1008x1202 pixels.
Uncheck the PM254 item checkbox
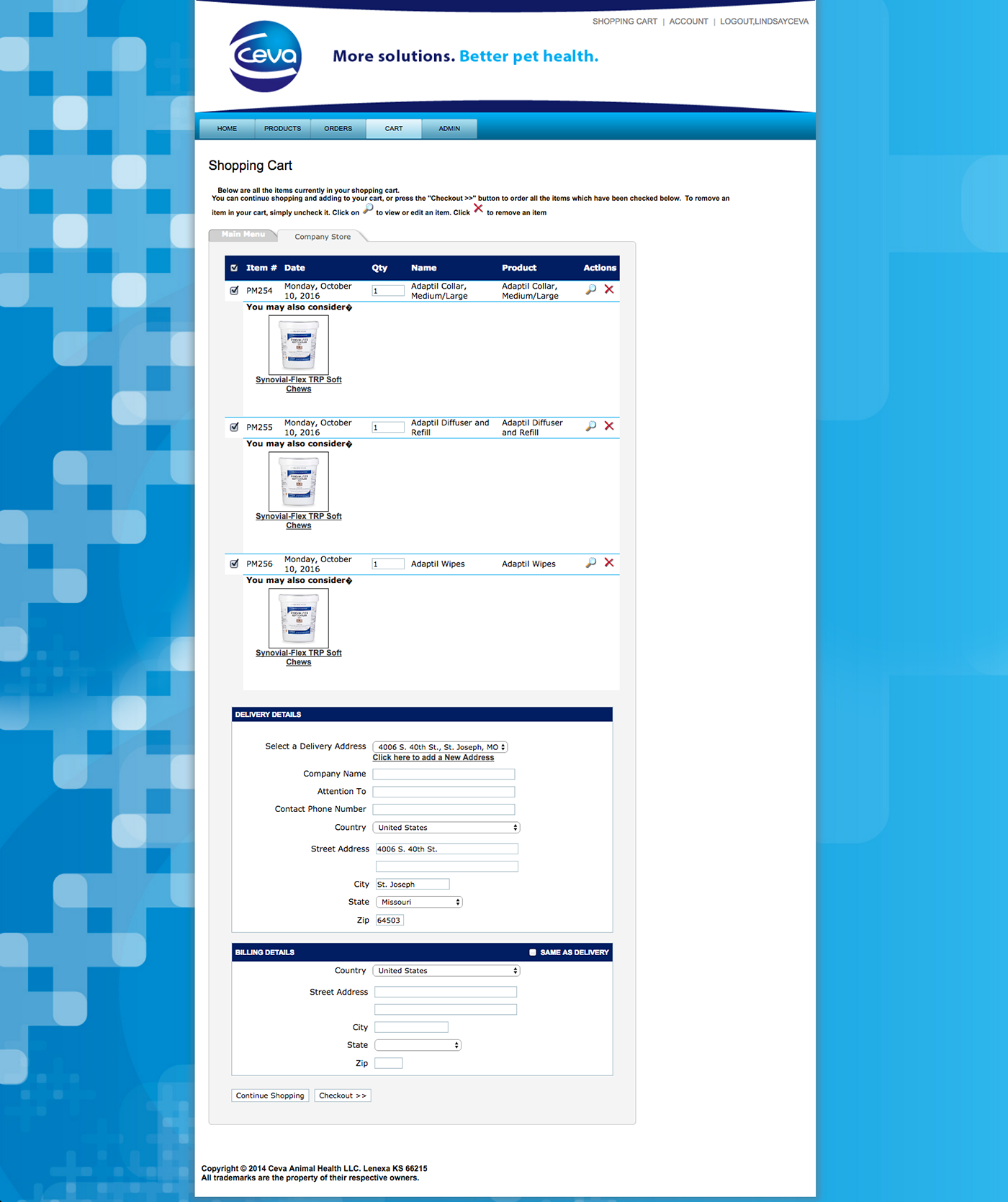pyautogui.click(x=234, y=291)
